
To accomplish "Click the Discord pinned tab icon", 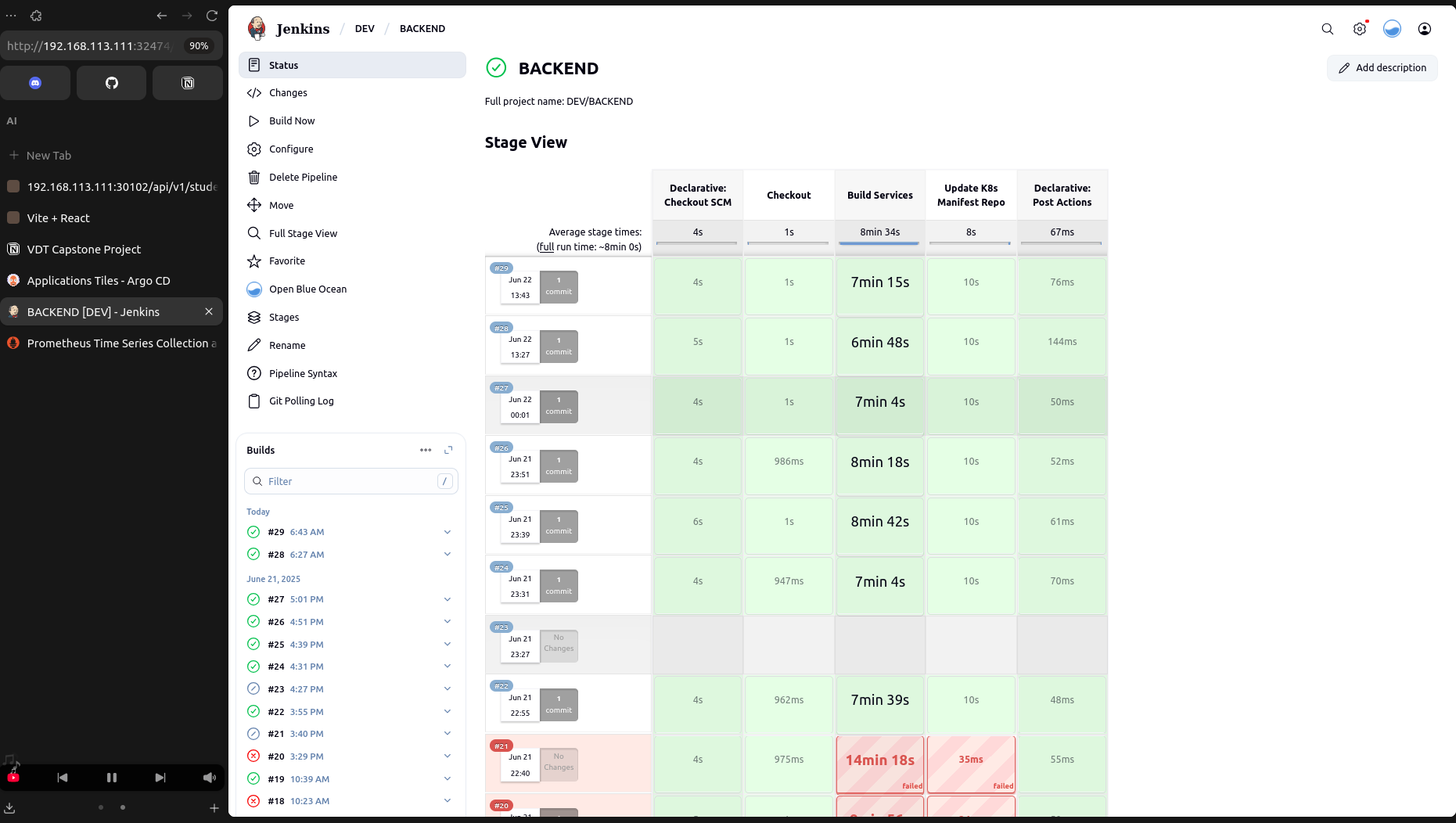I will (x=35, y=83).
